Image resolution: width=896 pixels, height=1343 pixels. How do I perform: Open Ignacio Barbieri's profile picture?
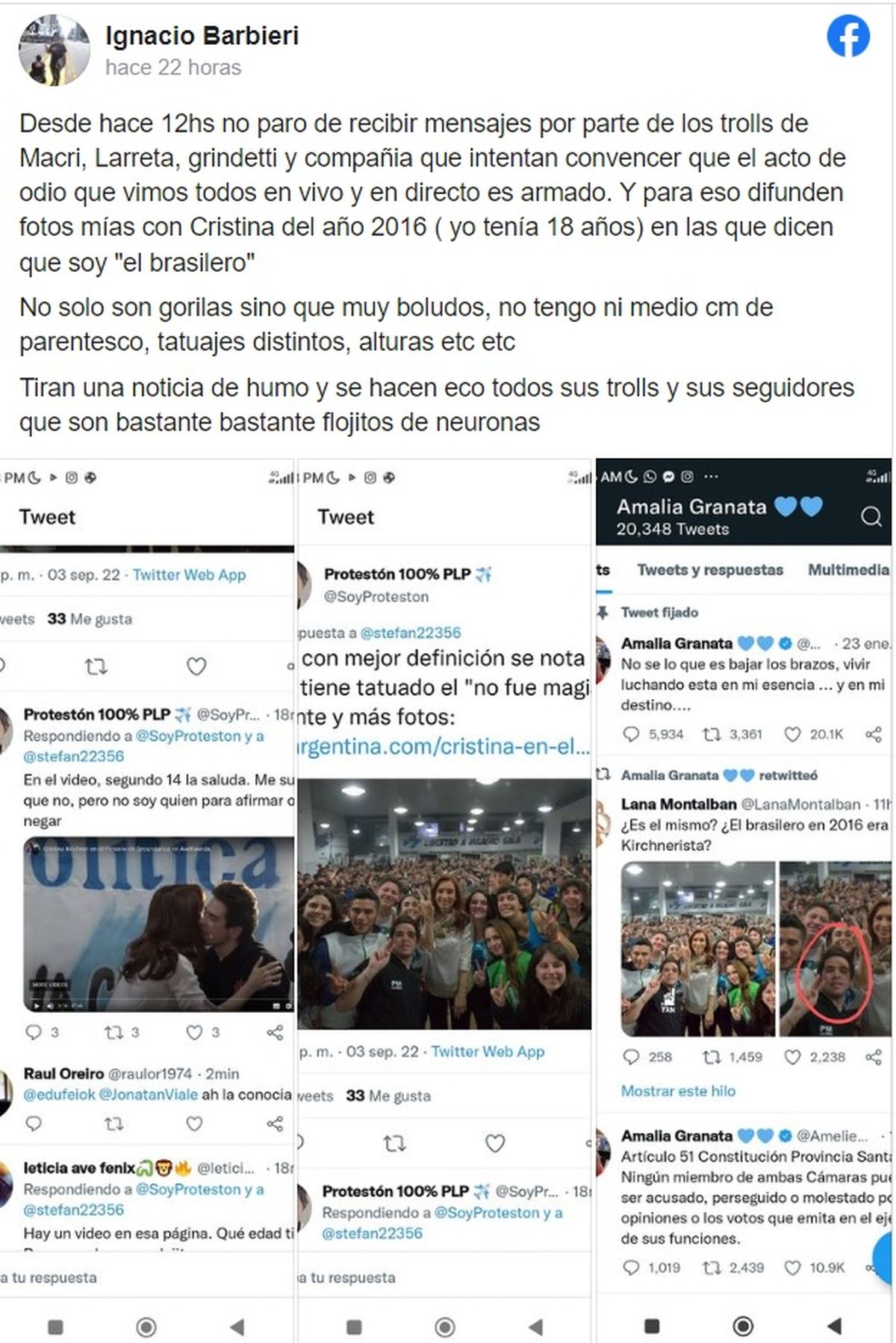point(55,50)
